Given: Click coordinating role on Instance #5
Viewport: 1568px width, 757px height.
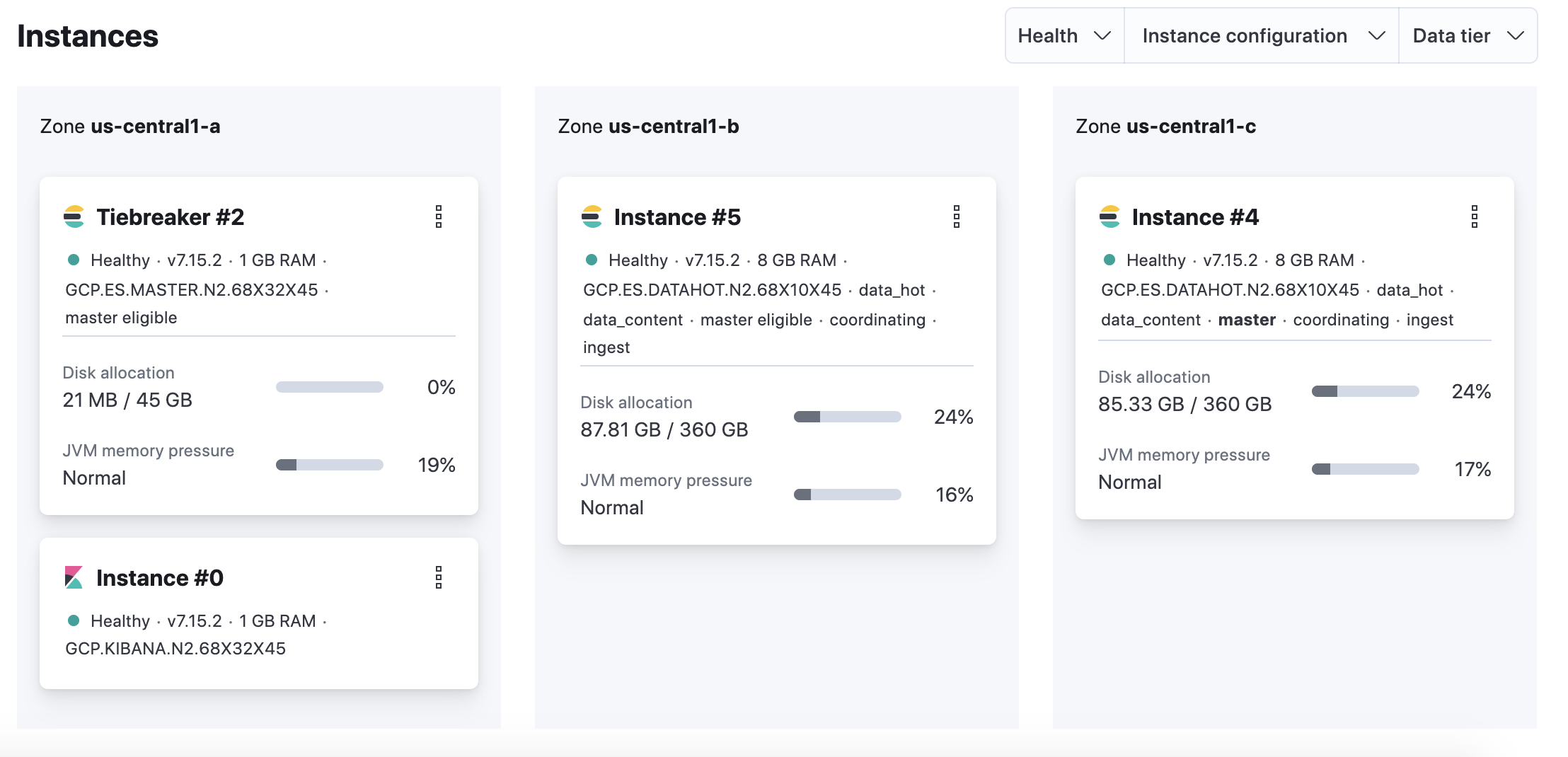Looking at the screenshot, I should [877, 320].
